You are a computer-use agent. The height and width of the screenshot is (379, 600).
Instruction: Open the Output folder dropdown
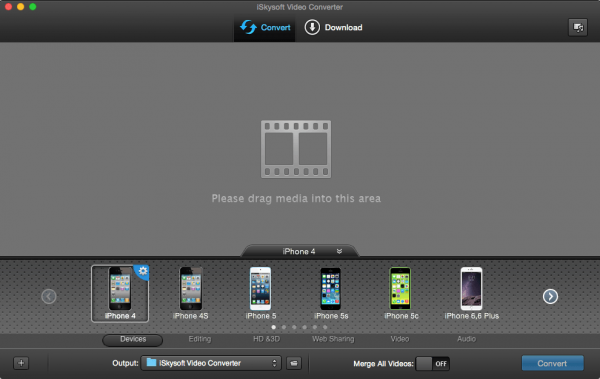click(x=211, y=363)
